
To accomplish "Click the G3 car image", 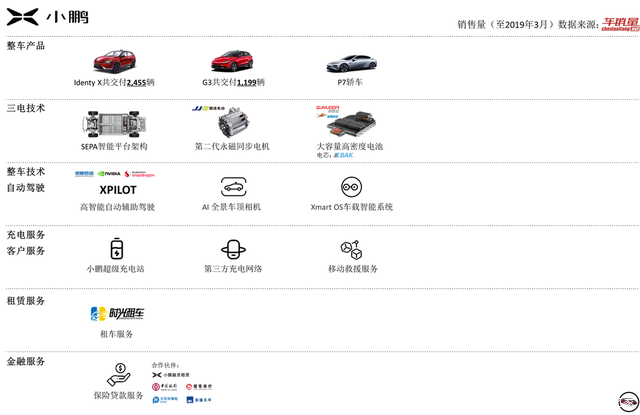I will click(x=233, y=61).
